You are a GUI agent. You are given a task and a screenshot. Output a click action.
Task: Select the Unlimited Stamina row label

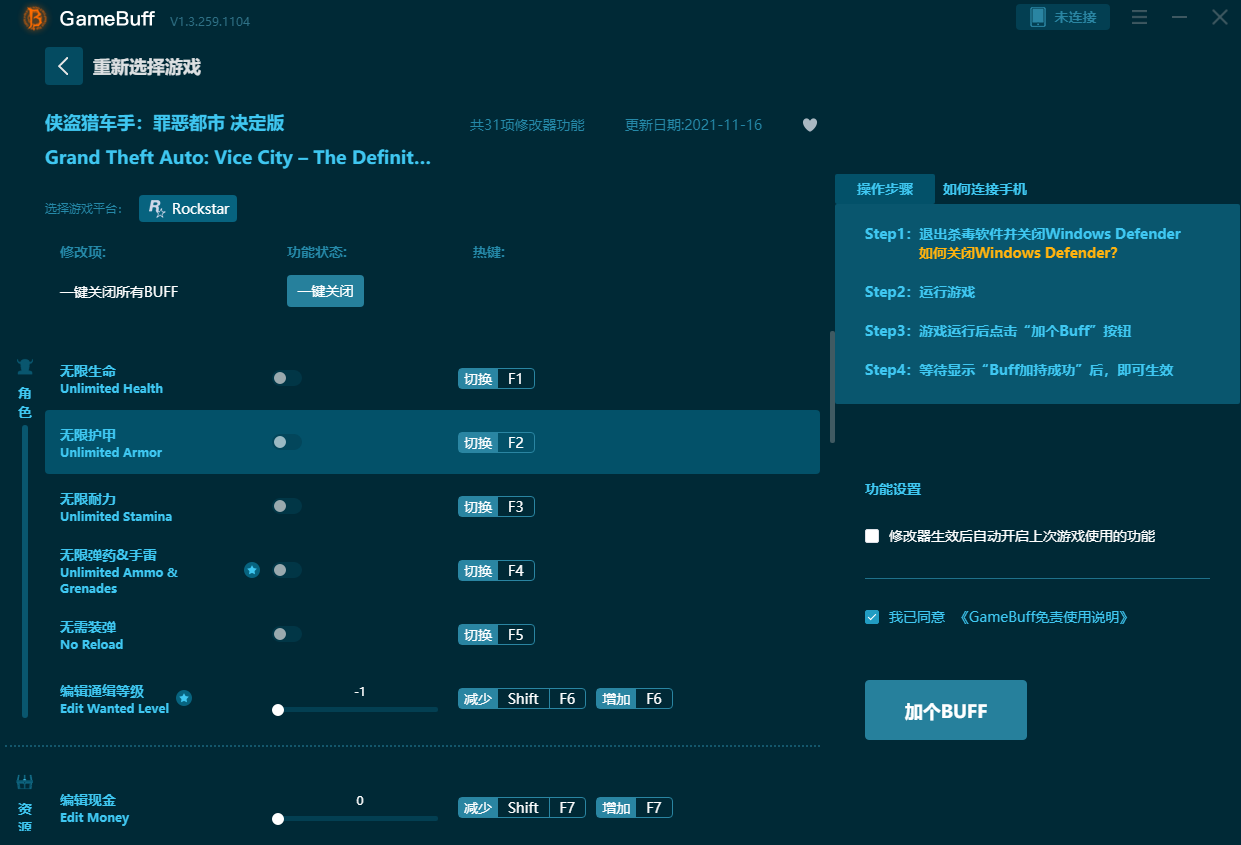[x=116, y=507]
